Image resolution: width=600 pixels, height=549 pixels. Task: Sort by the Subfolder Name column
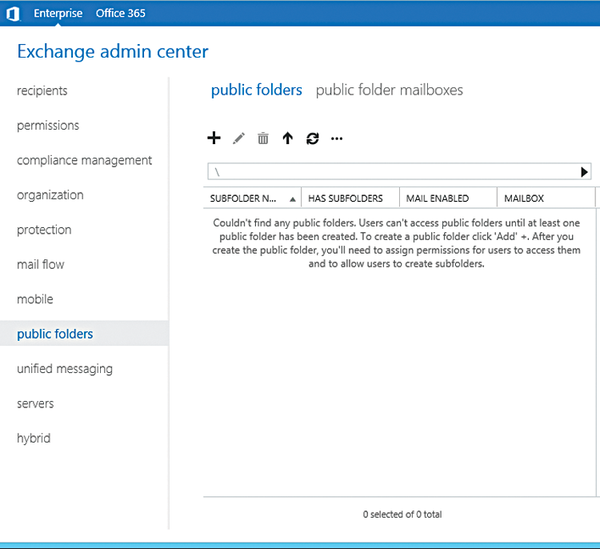pos(253,198)
